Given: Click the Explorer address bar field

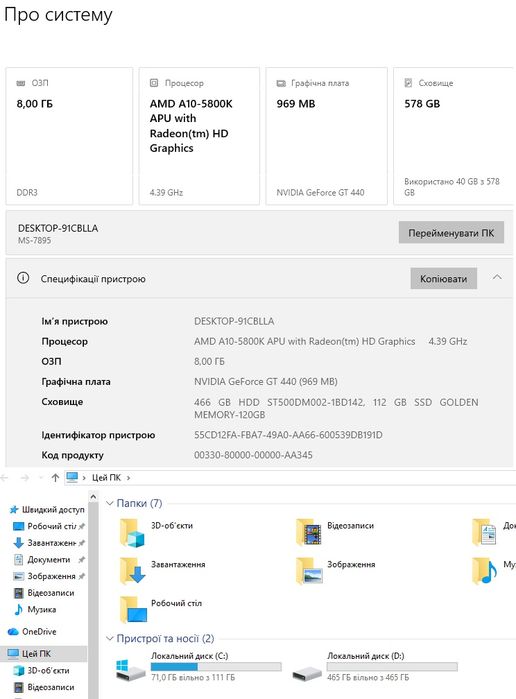Looking at the screenshot, I should (x=290, y=477).
